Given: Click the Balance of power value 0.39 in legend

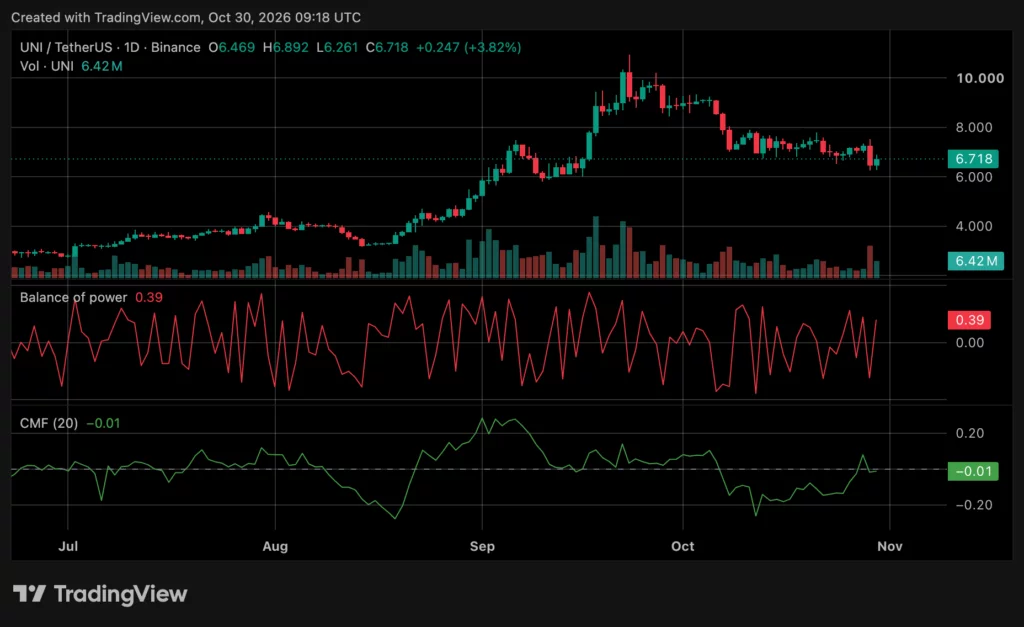Looking at the screenshot, I should 149,297.
